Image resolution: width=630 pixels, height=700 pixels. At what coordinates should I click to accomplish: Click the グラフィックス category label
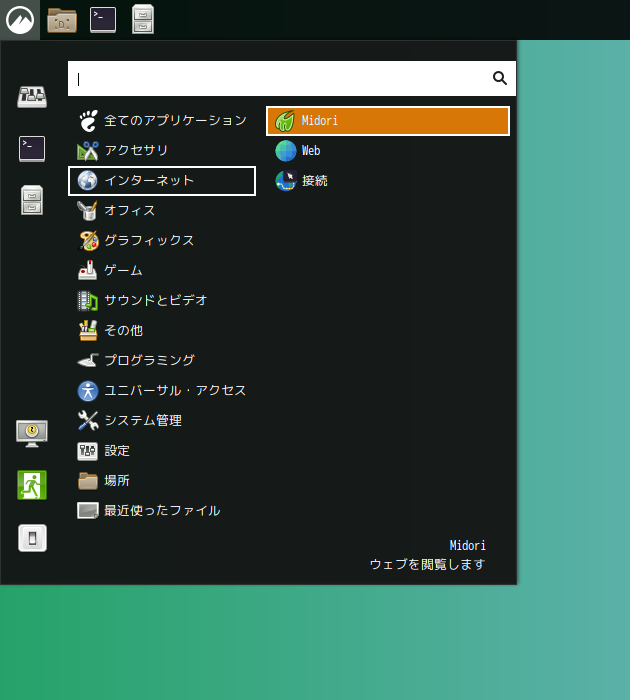click(x=149, y=240)
